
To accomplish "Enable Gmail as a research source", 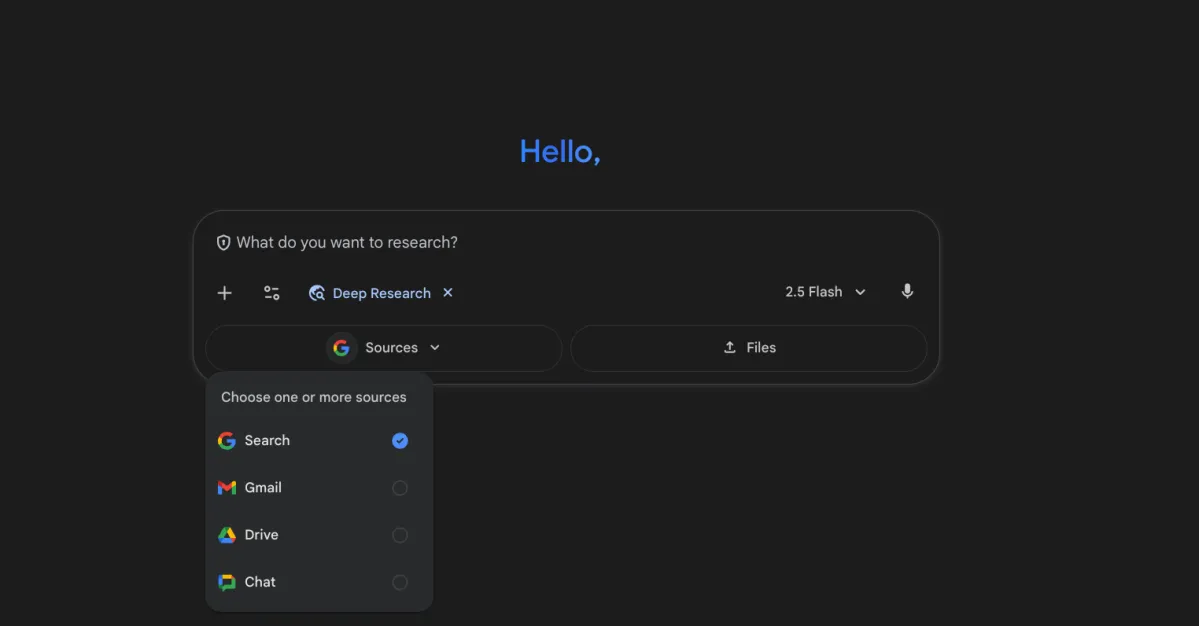I will tap(399, 487).
